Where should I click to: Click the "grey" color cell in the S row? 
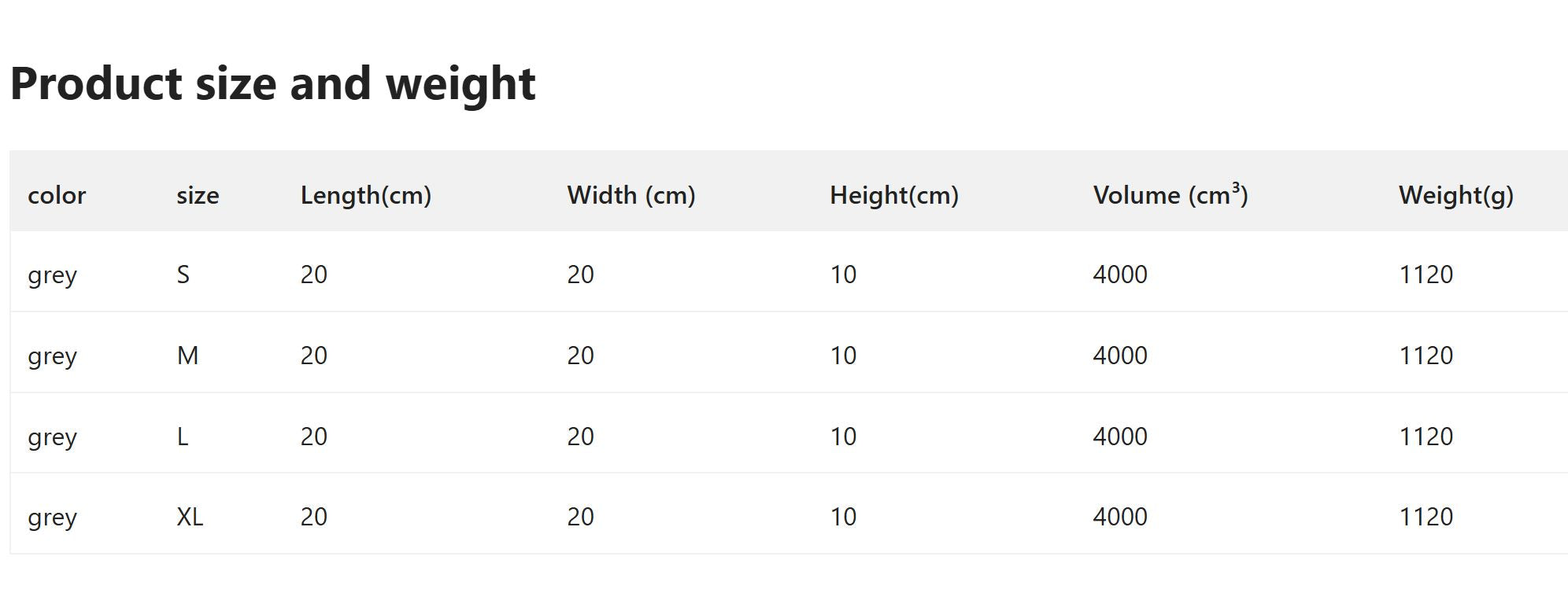52,275
